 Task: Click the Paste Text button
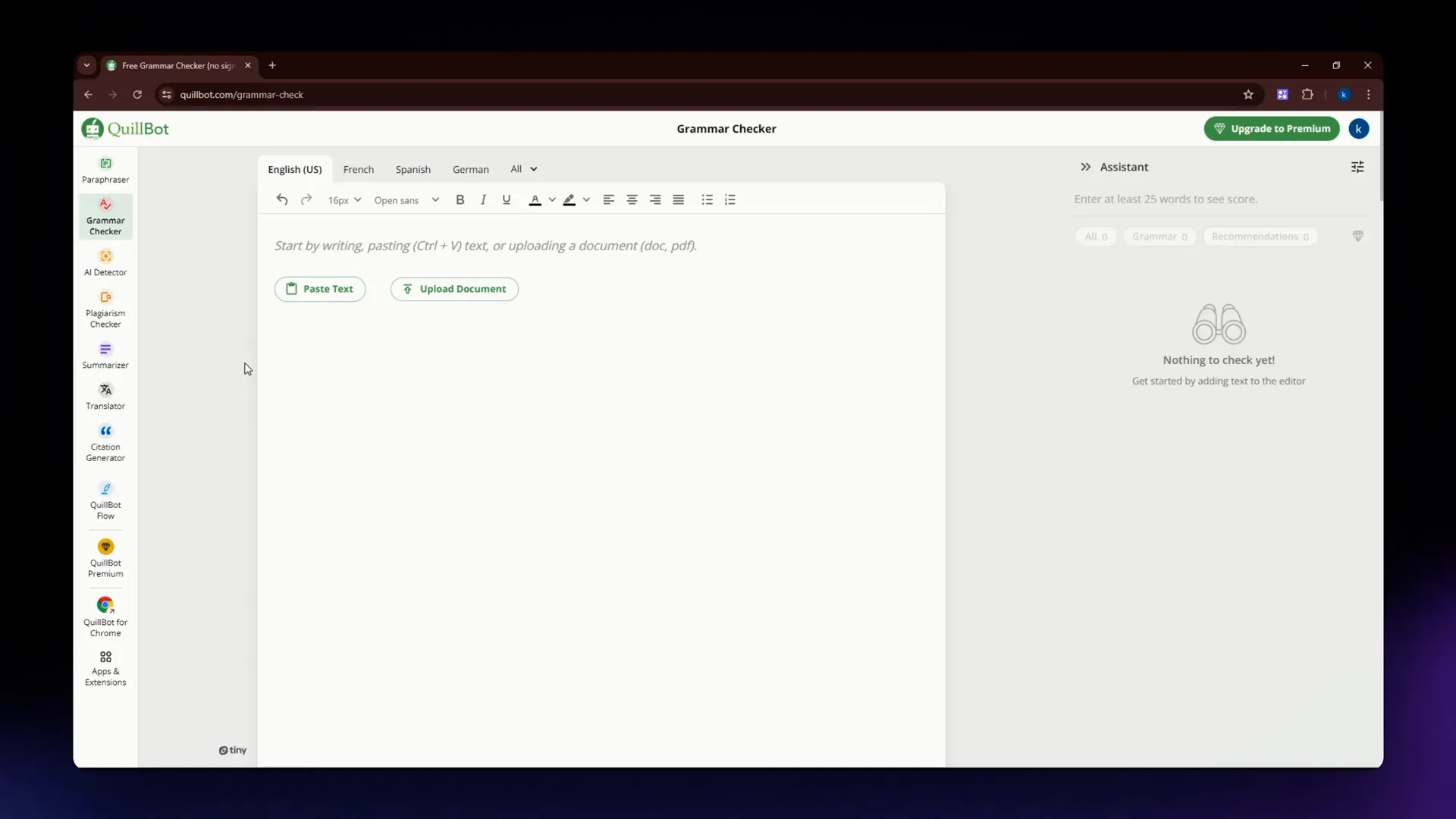(320, 289)
